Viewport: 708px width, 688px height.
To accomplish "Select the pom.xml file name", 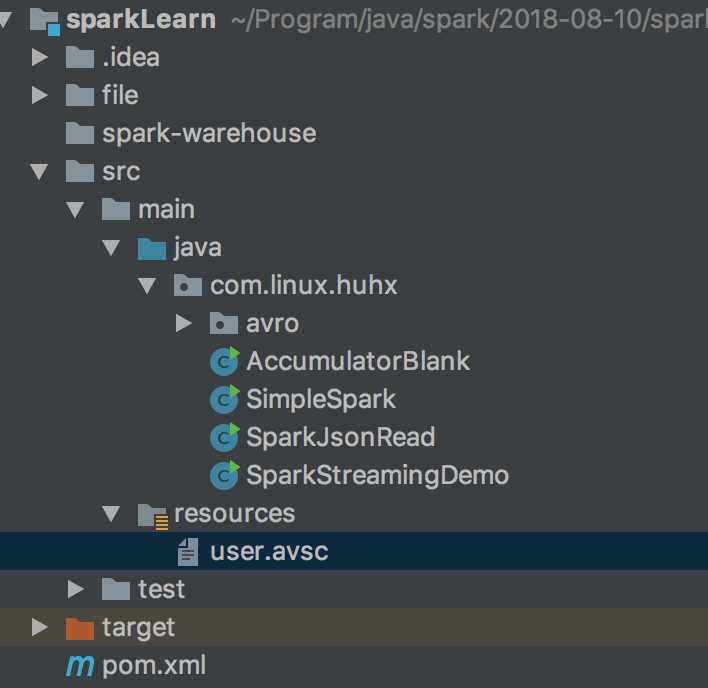I will coord(154,665).
